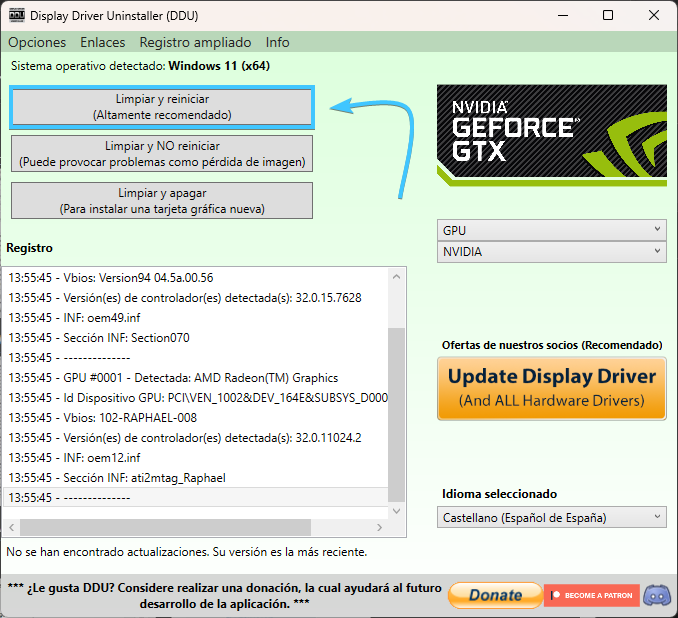Image resolution: width=678 pixels, height=618 pixels.
Task: Select log row GPU #0001 AMD Radeon Graphics
Action: click(x=195, y=378)
